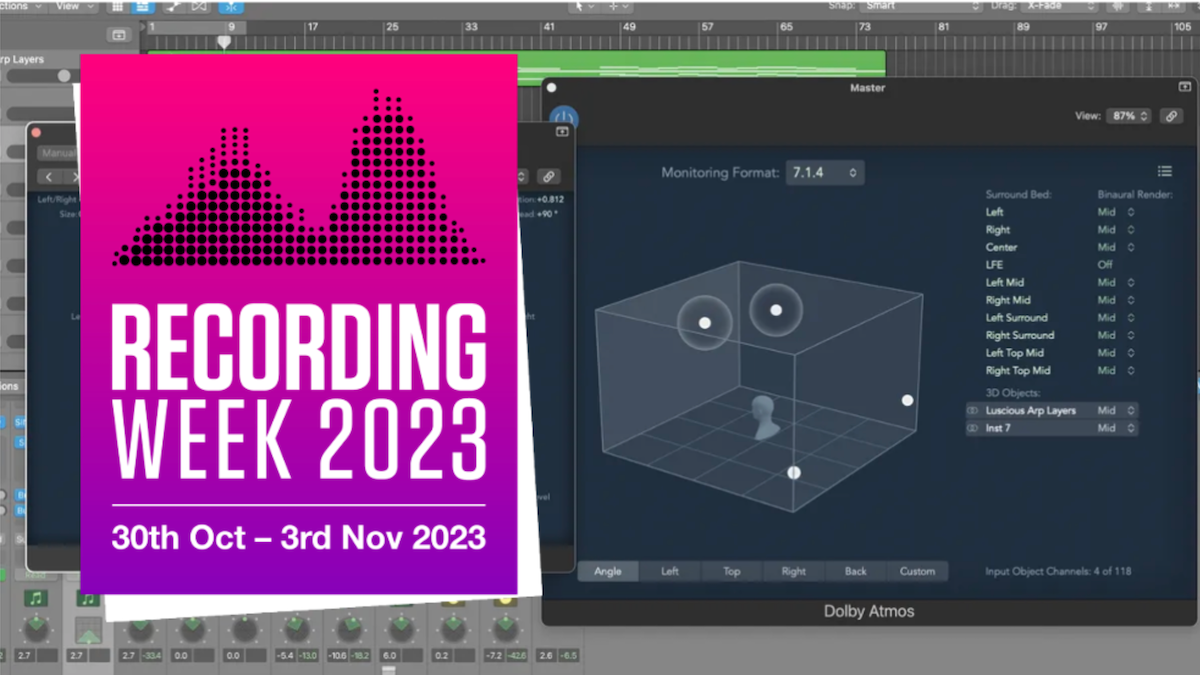Viewport: 1200px width, 675px height.
Task: Click the Luscious Arp Layers object name
Action: tap(1030, 411)
